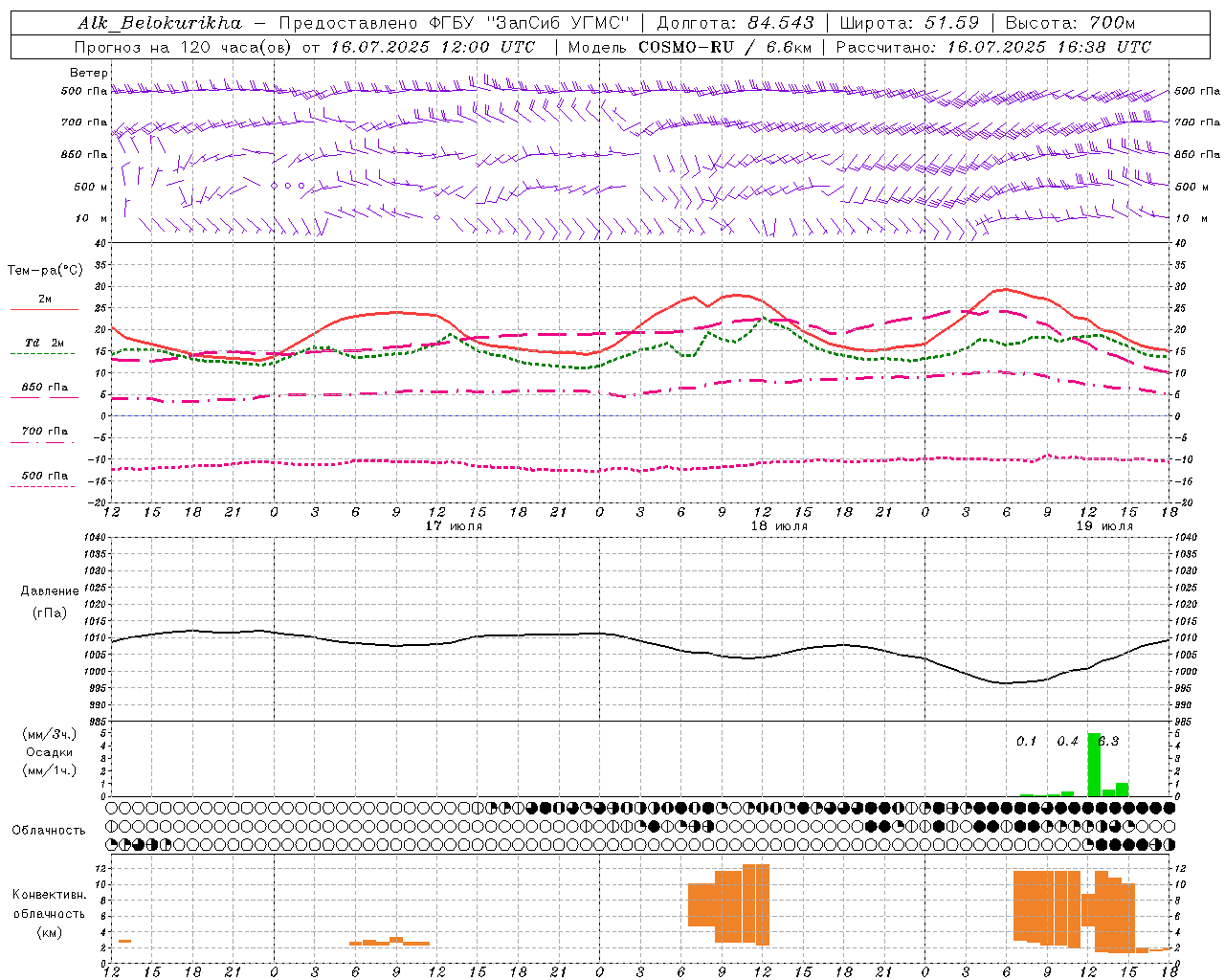1225x980 pixels.
Task: Click the 'Предоставлено ФГБУ "ЗапСиб УГМС"' provider text
Action: coord(455,23)
